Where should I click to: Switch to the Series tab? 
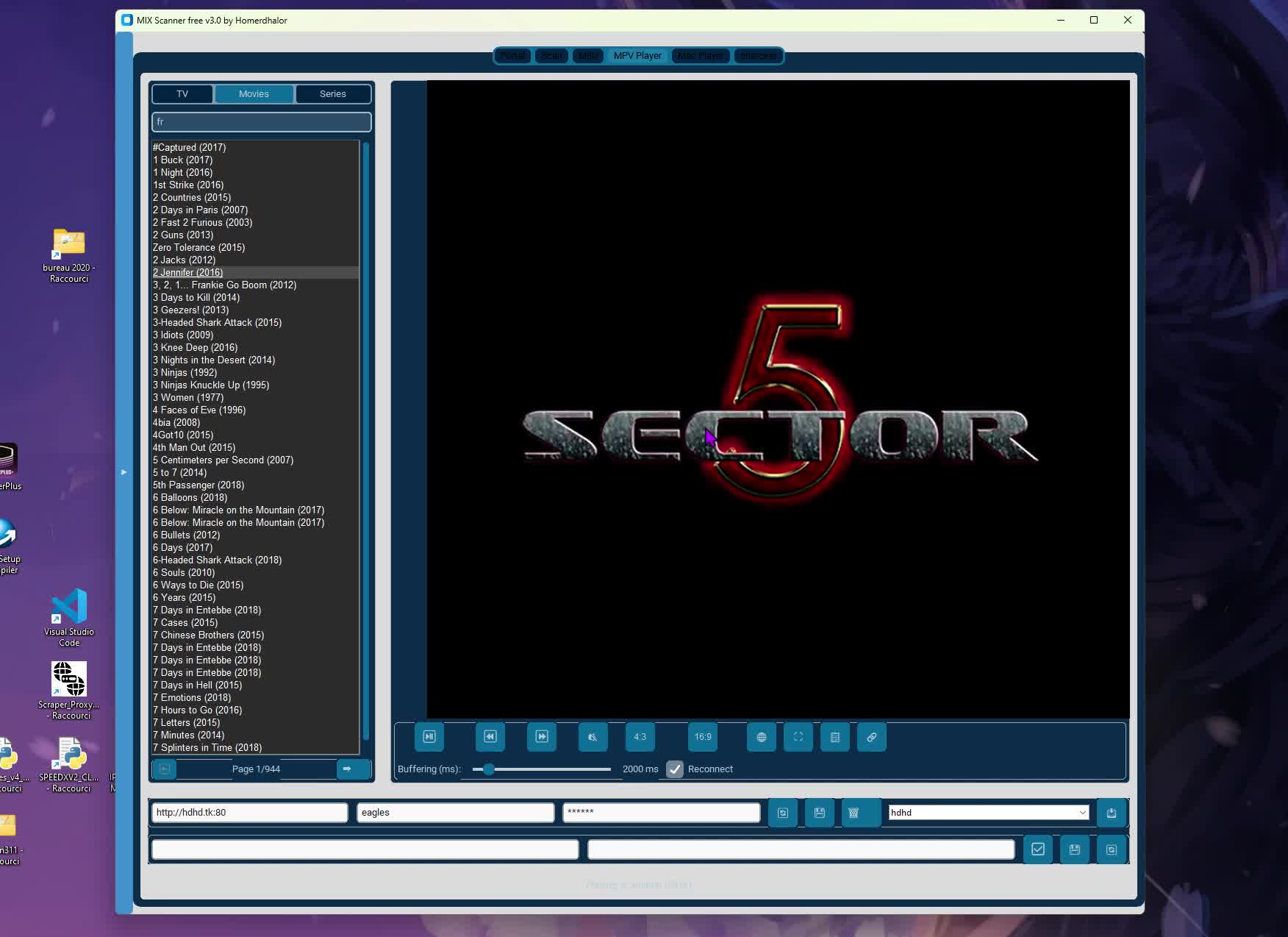tap(332, 94)
